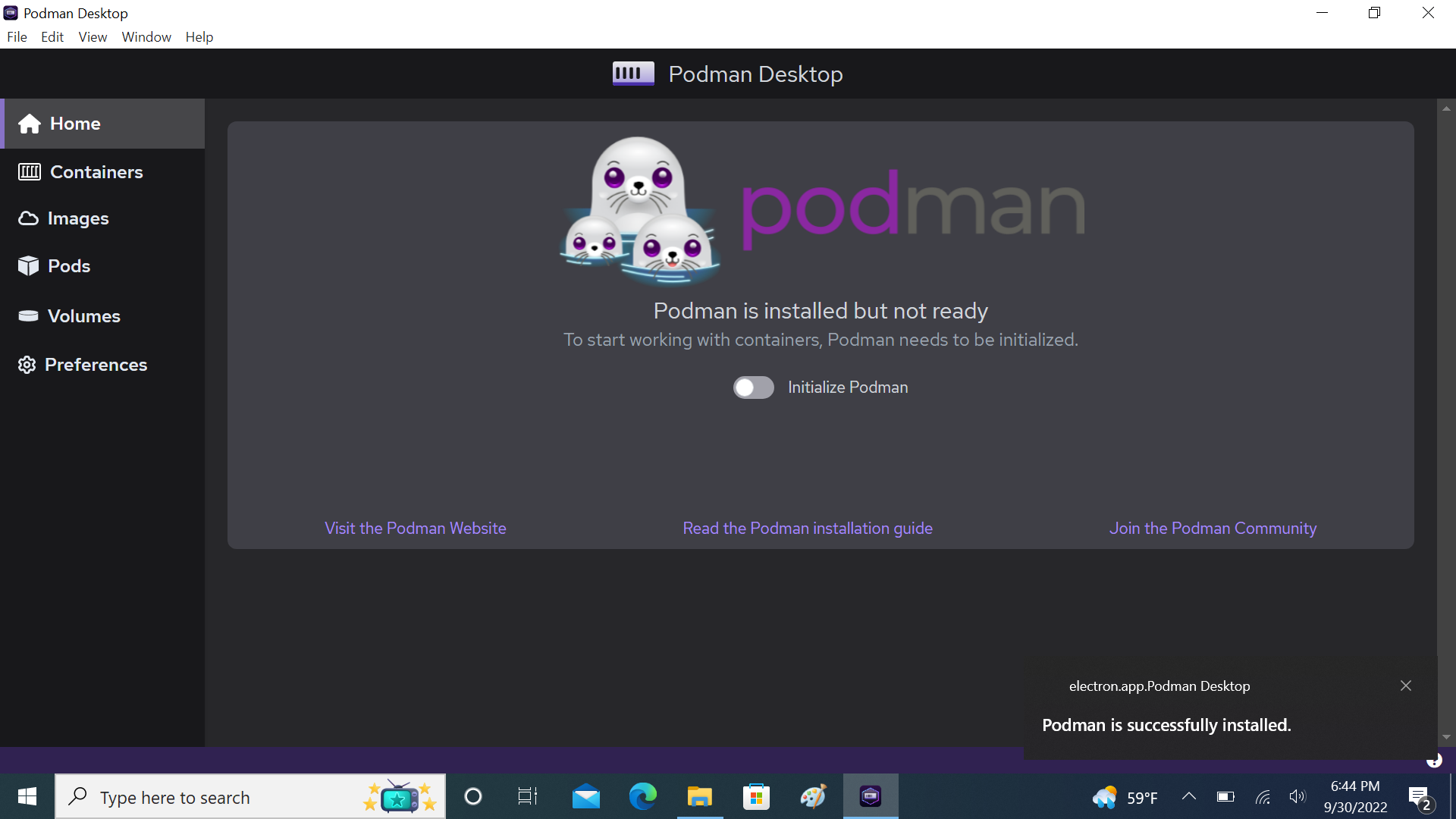
Task: Click the Podman Desktop taskbar icon
Action: (871, 796)
